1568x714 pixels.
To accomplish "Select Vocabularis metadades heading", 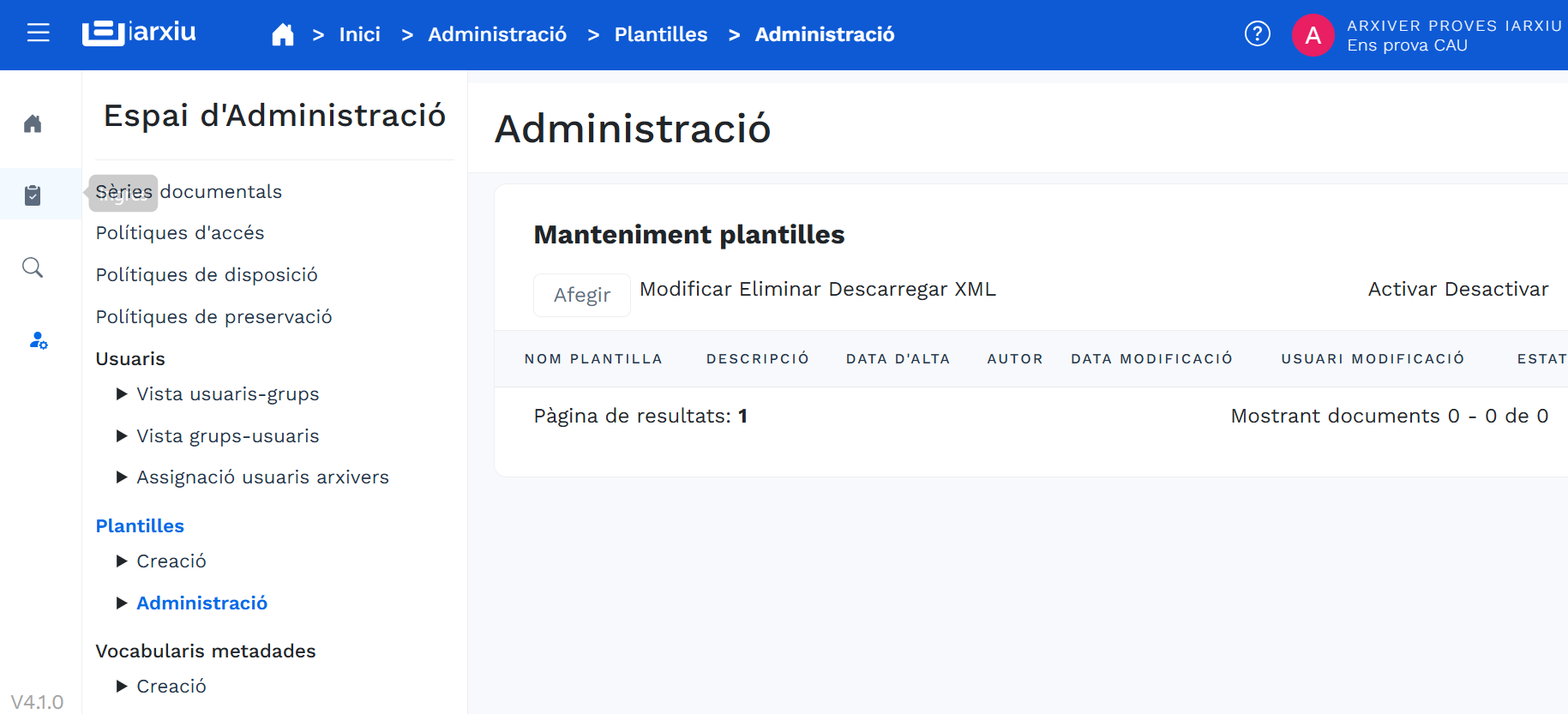I will (206, 651).
